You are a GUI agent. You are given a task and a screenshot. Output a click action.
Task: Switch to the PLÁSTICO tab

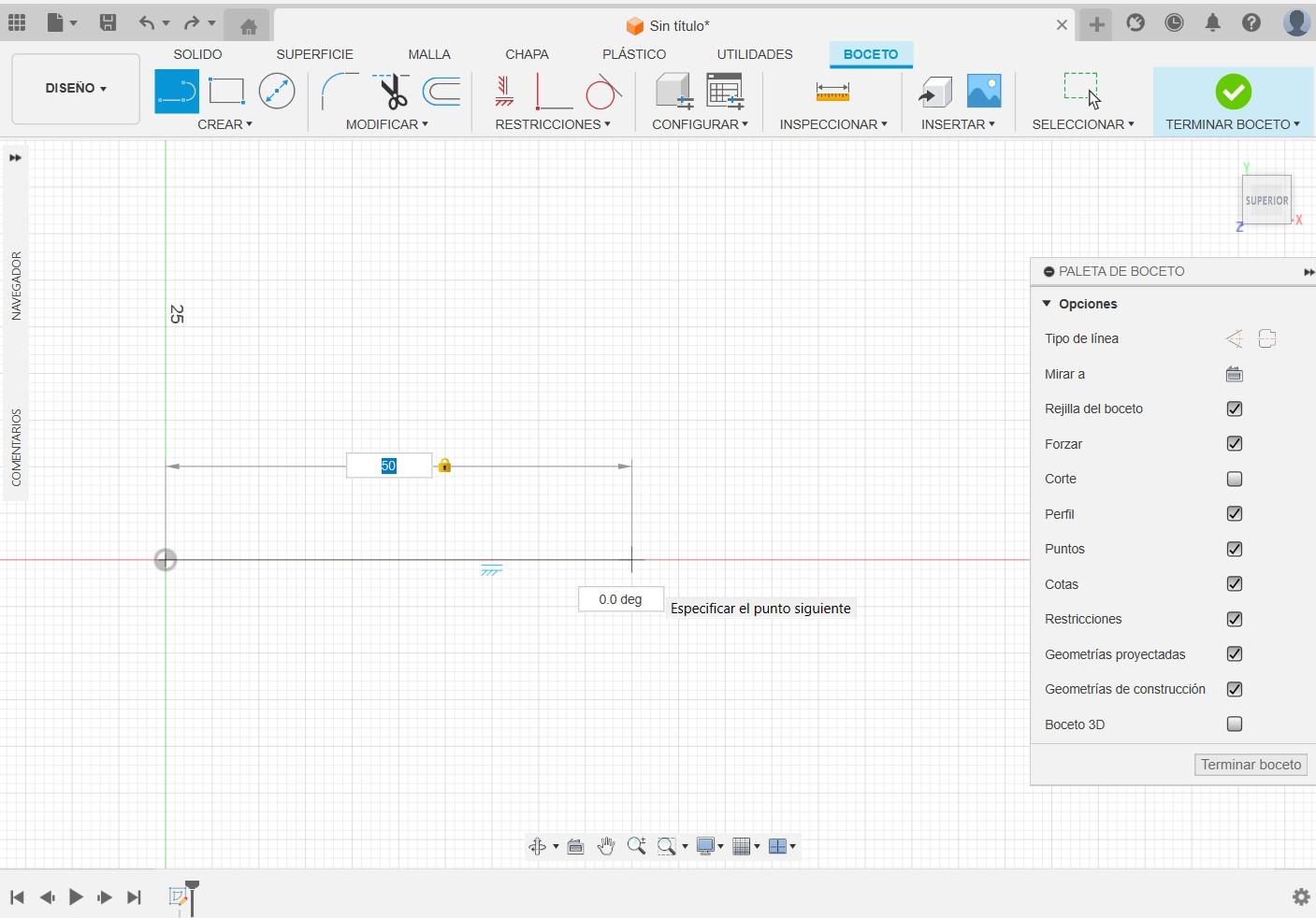click(634, 54)
